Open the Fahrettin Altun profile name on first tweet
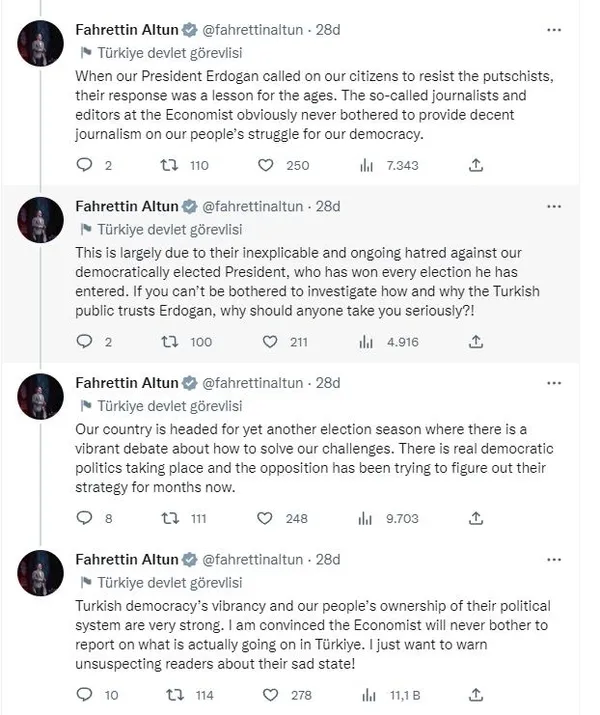Viewport: 600px width, 715px height. tap(126, 30)
